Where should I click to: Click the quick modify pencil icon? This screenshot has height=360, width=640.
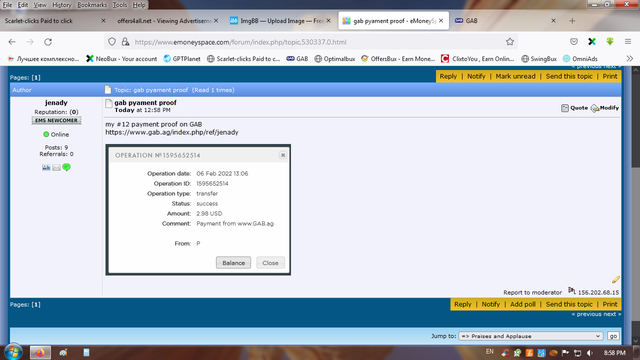[x=616, y=280]
